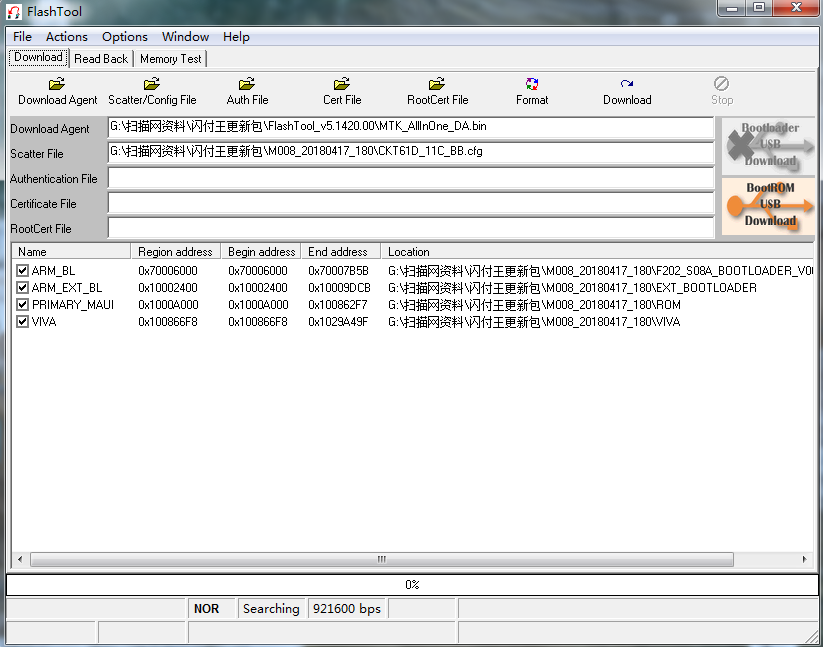The image size is (823, 647).
Task: Click the Region address column header
Action: pyautogui.click(x=175, y=252)
